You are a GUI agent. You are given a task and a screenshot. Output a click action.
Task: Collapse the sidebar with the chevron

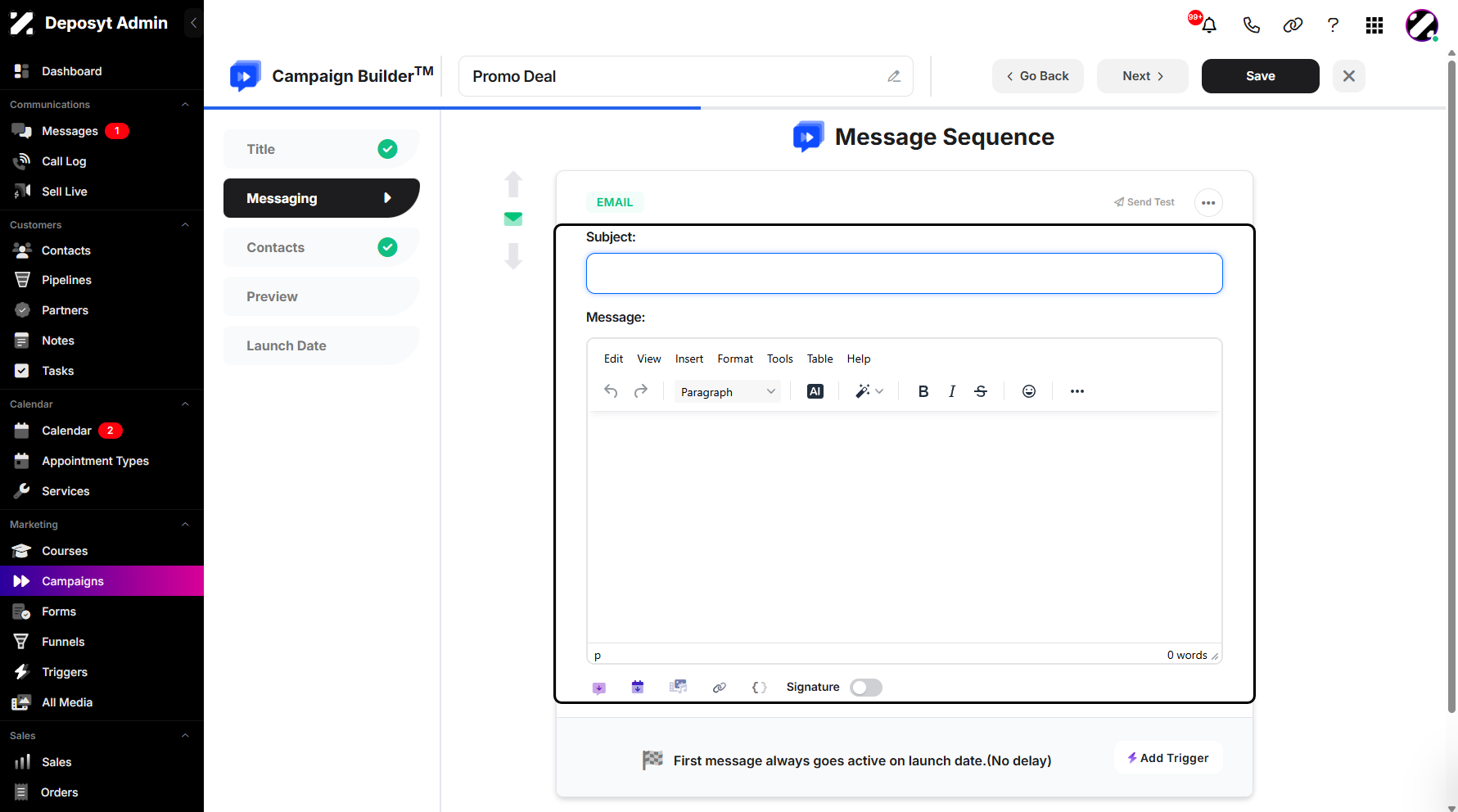(193, 23)
